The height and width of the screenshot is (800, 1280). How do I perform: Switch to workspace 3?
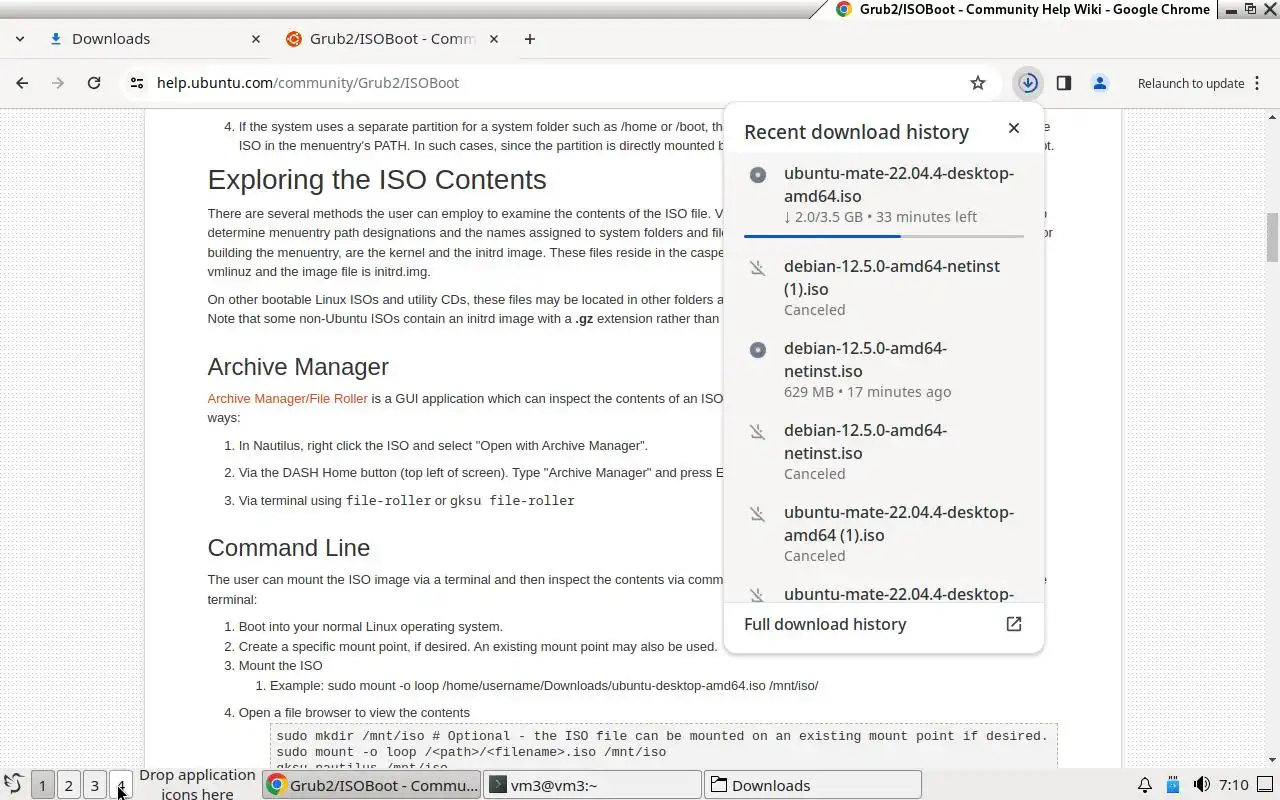coord(94,785)
